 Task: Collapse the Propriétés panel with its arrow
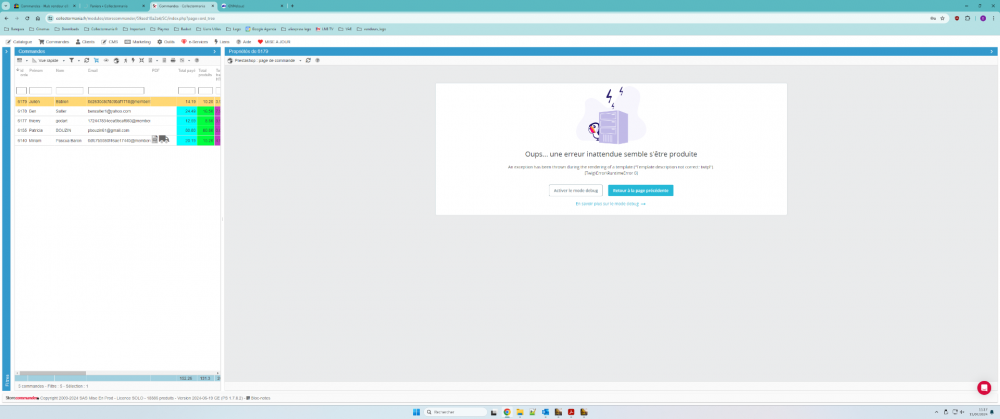tap(992, 51)
